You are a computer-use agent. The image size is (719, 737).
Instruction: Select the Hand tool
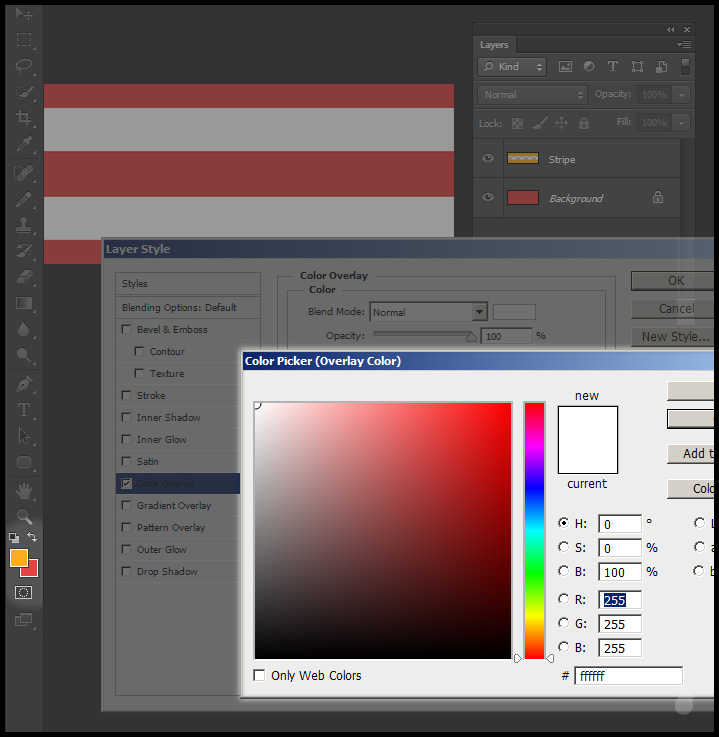click(x=24, y=490)
